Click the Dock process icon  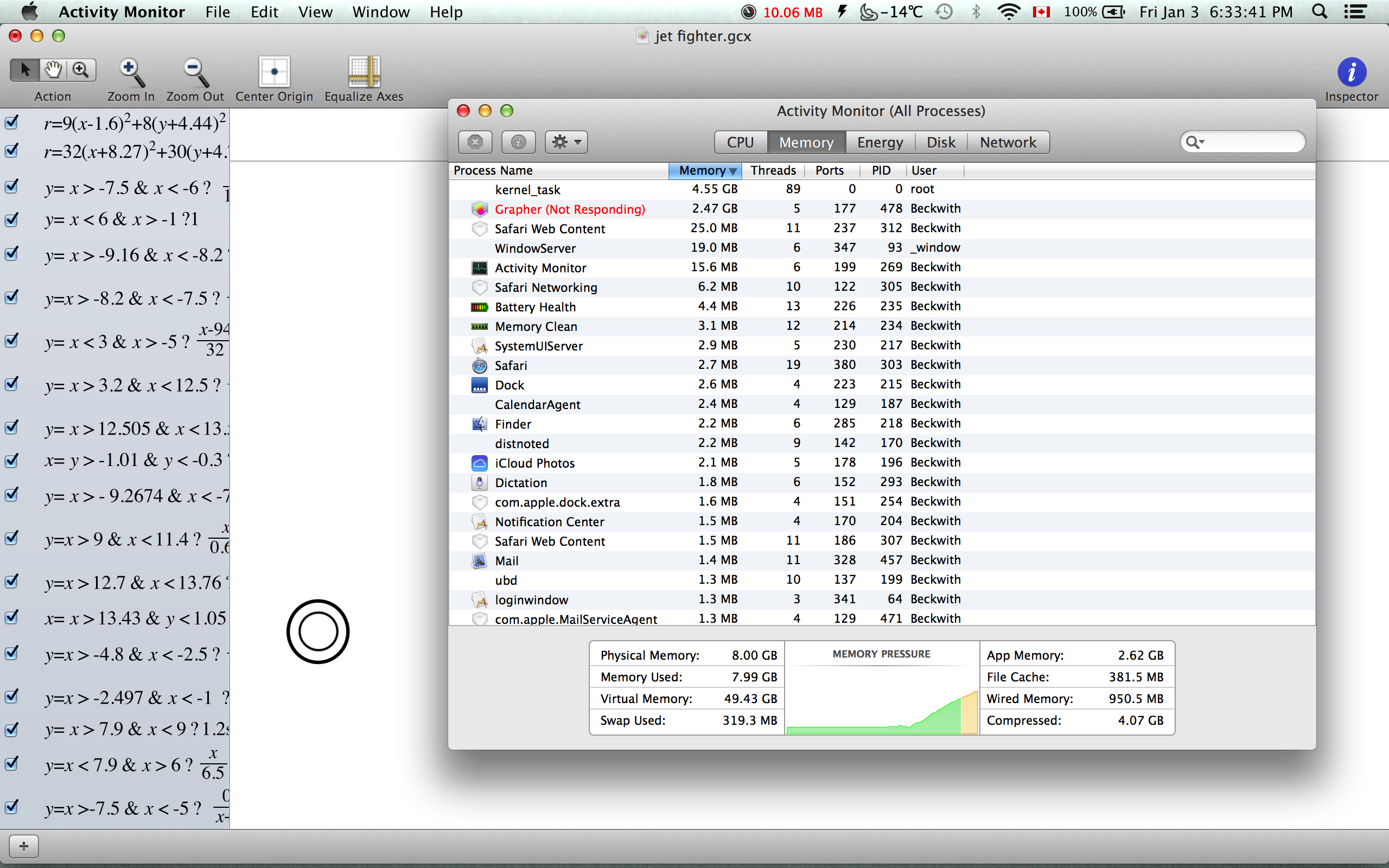[479, 385]
